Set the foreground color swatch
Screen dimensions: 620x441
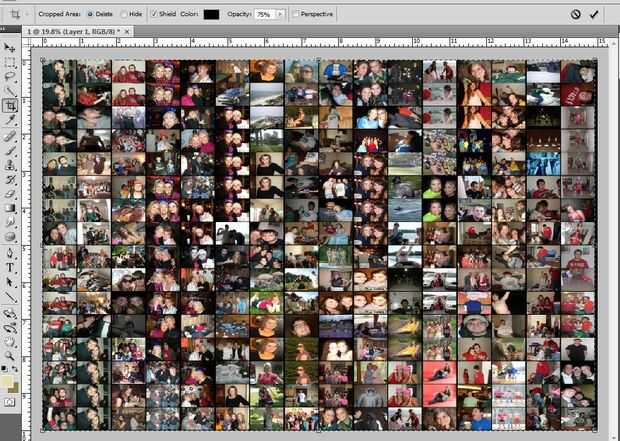7,382
